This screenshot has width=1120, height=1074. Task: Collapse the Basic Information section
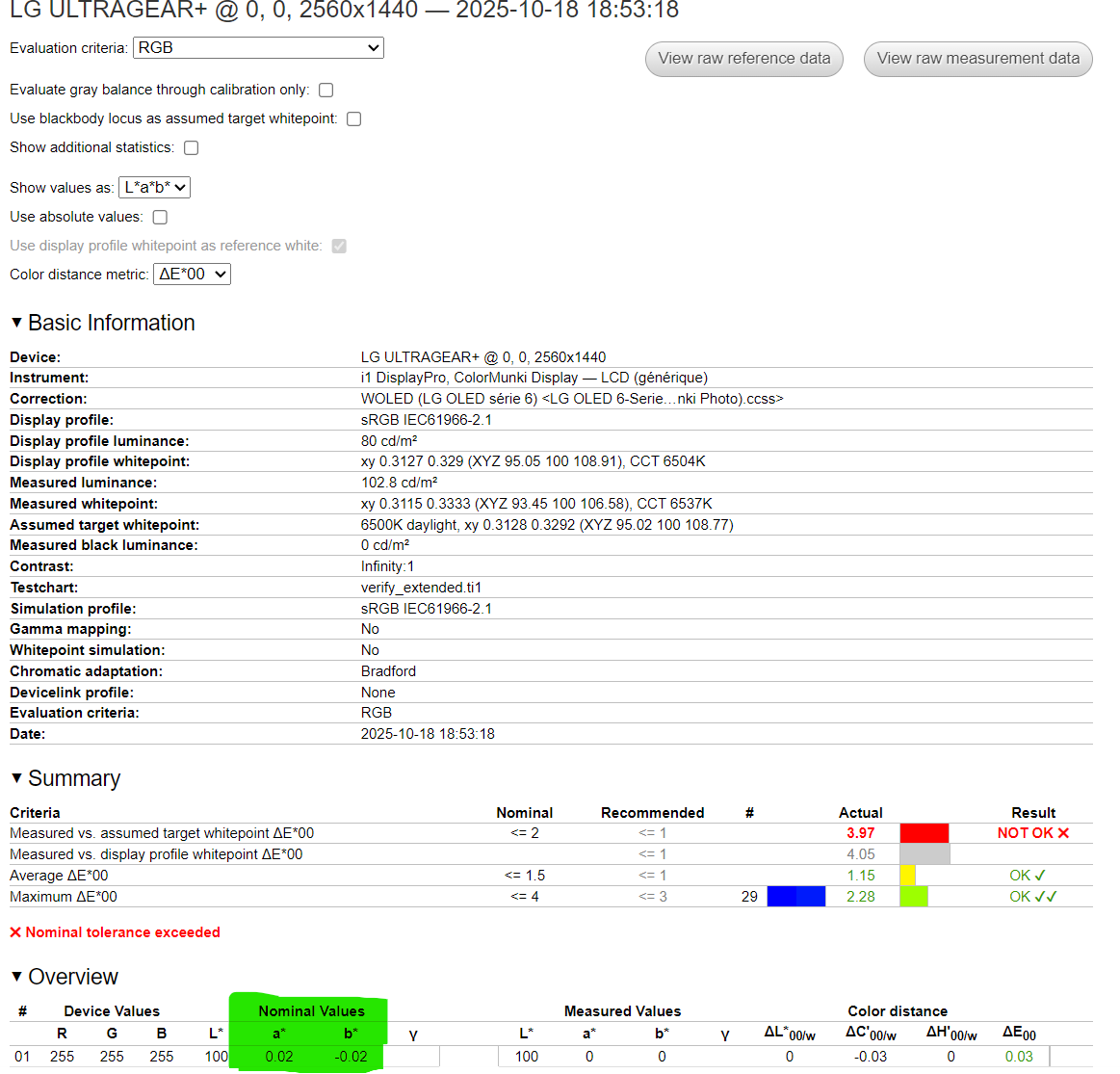(16, 323)
